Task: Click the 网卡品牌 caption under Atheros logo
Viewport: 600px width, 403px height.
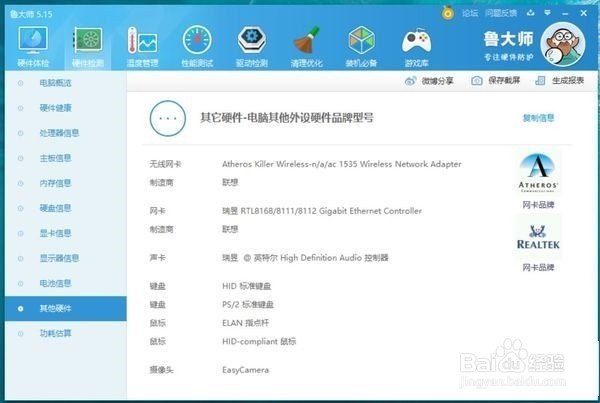Action: pos(538,205)
